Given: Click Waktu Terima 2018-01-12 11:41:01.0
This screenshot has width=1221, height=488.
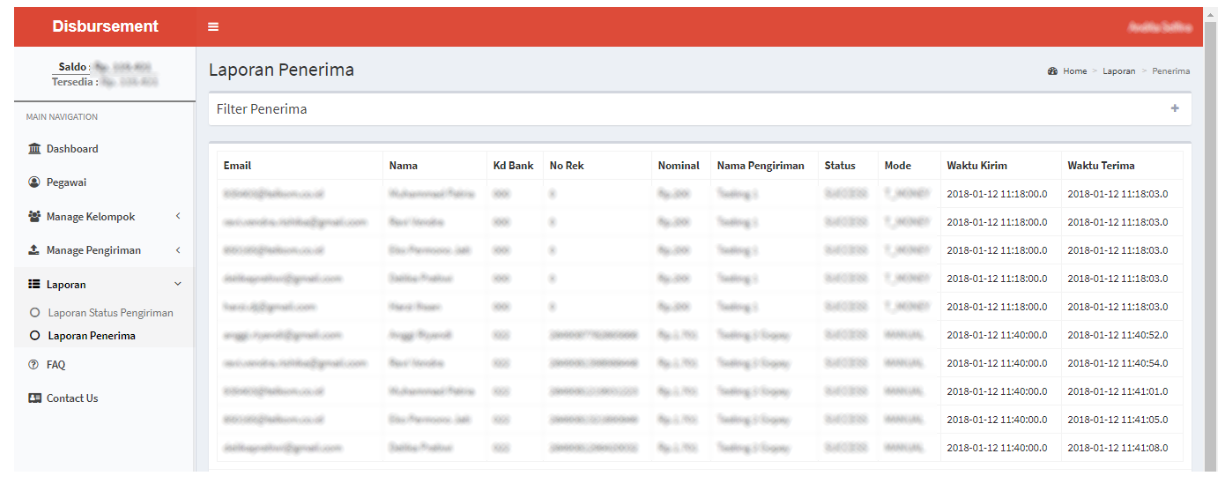Looking at the screenshot, I should click(x=1117, y=391).
